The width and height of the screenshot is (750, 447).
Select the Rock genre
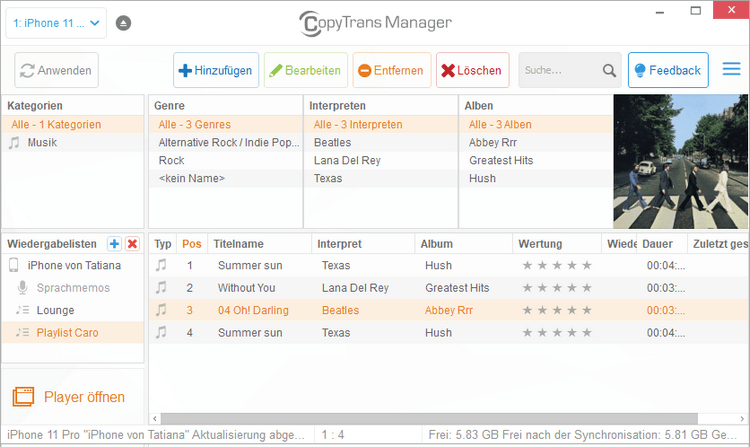pyautogui.click(x=225, y=160)
